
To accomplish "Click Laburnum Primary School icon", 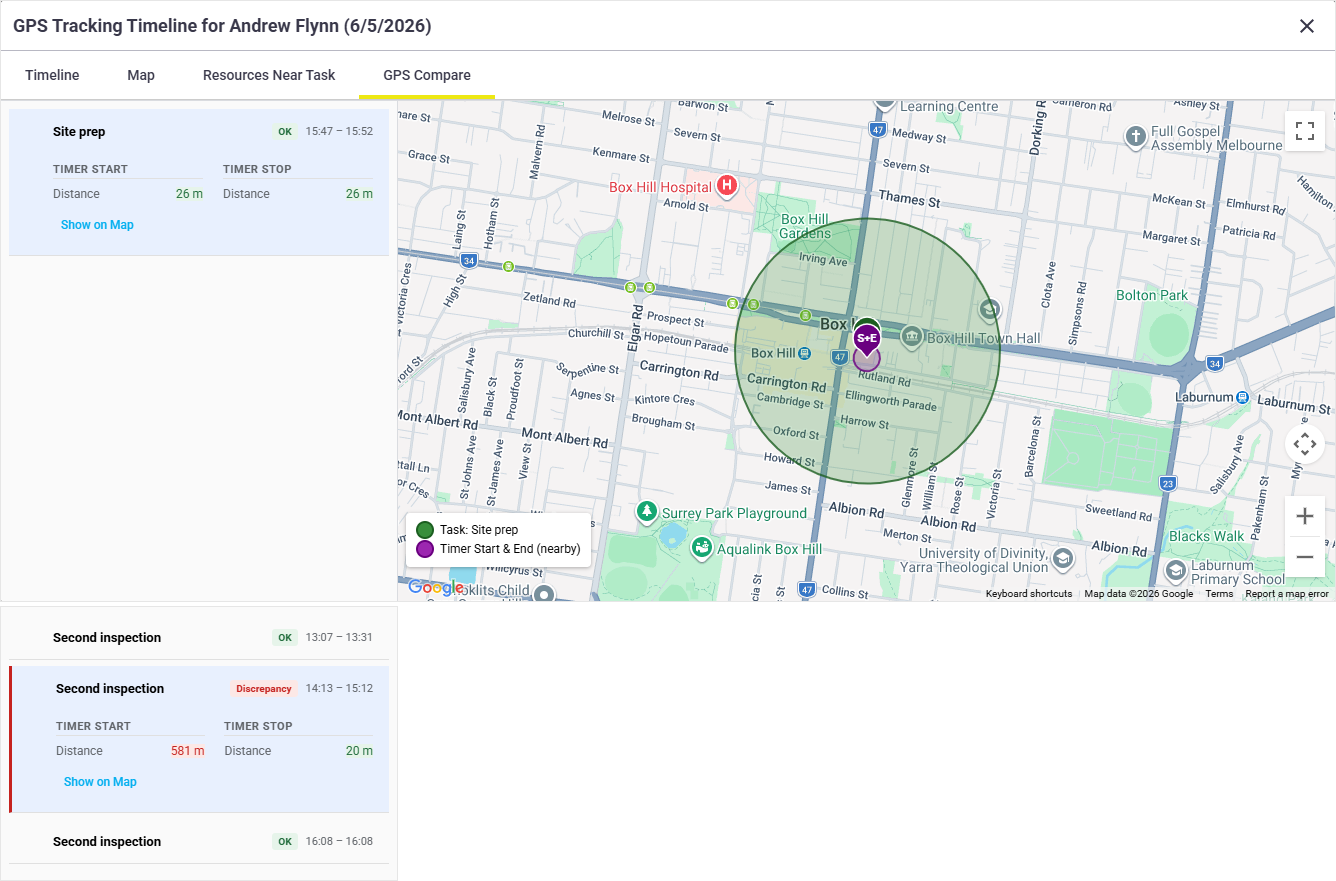I will click(x=1176, y=570).
